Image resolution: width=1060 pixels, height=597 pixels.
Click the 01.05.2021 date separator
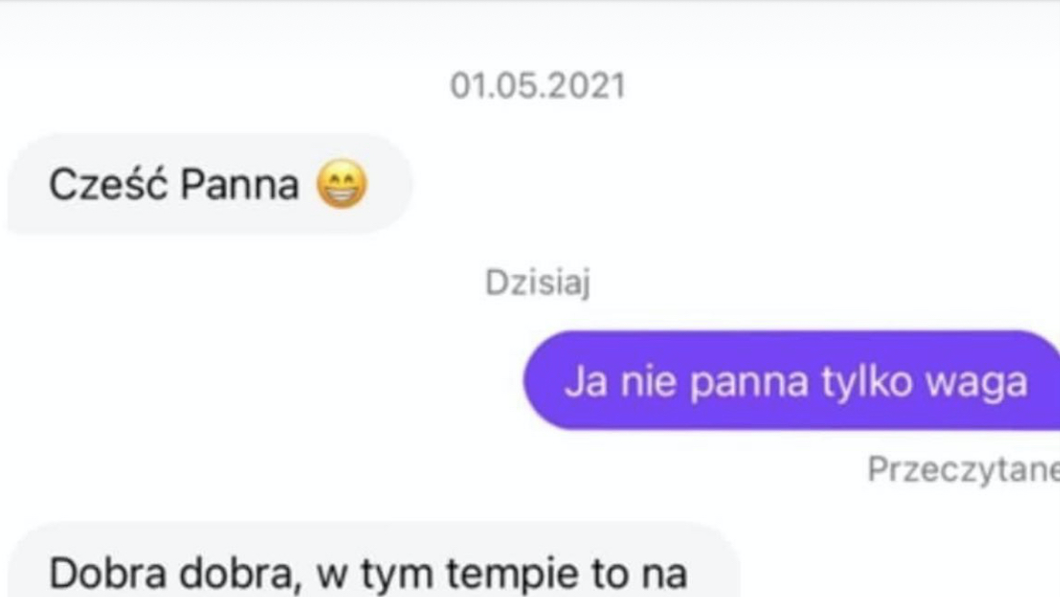(x=538, y=86)
